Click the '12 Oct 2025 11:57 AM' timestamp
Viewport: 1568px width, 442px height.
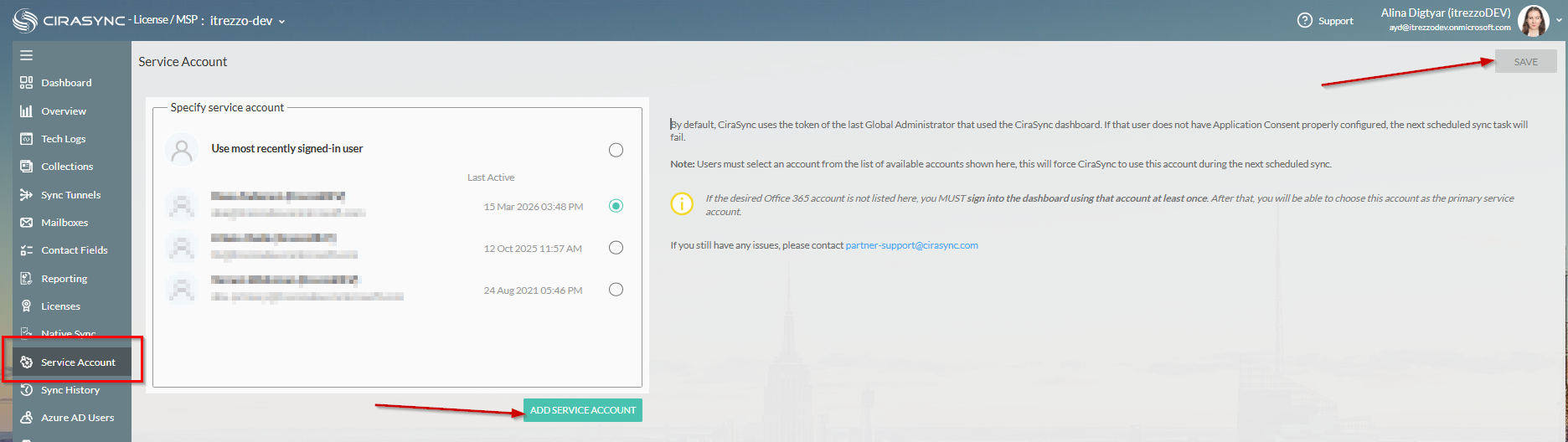coord(533,249)
